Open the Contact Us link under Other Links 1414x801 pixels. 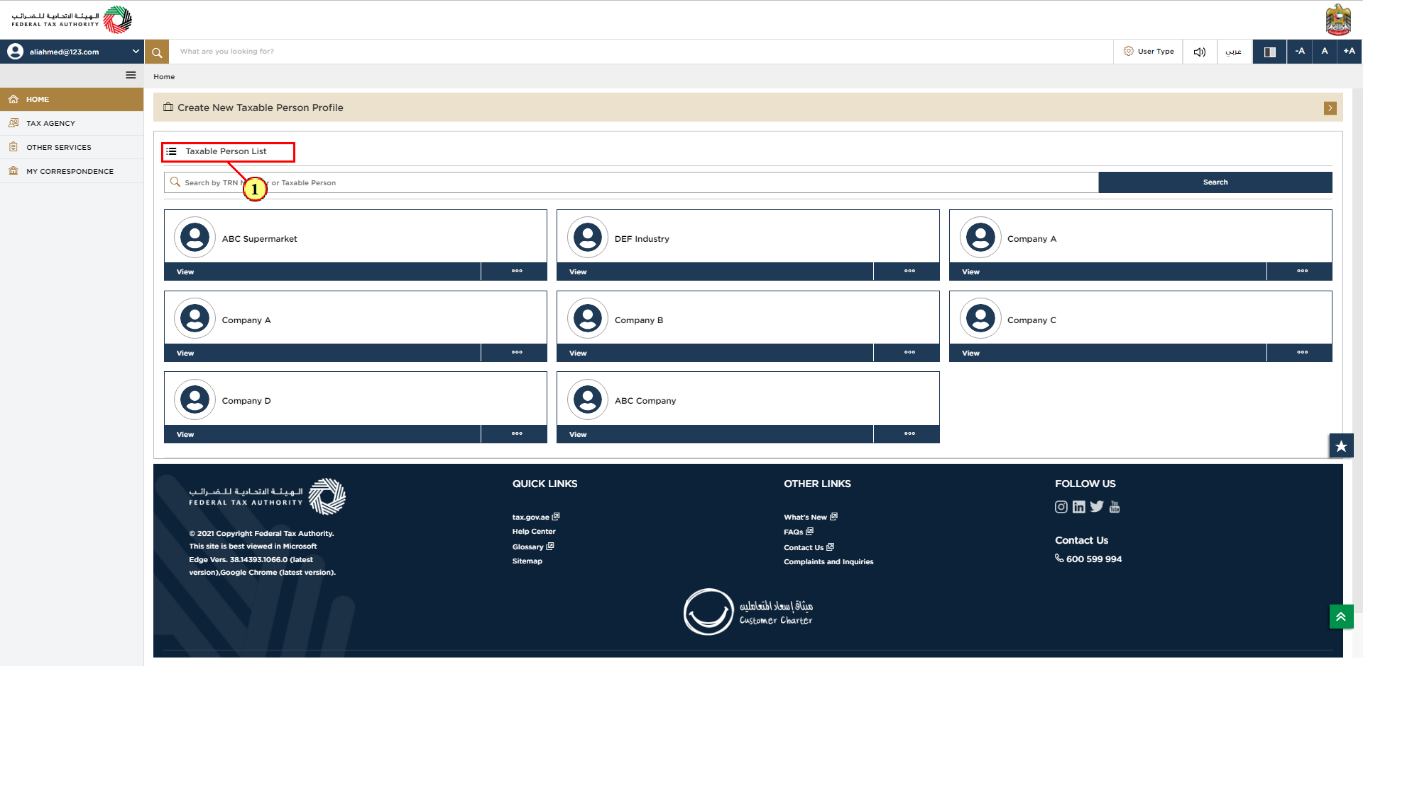tap(809, 547)
